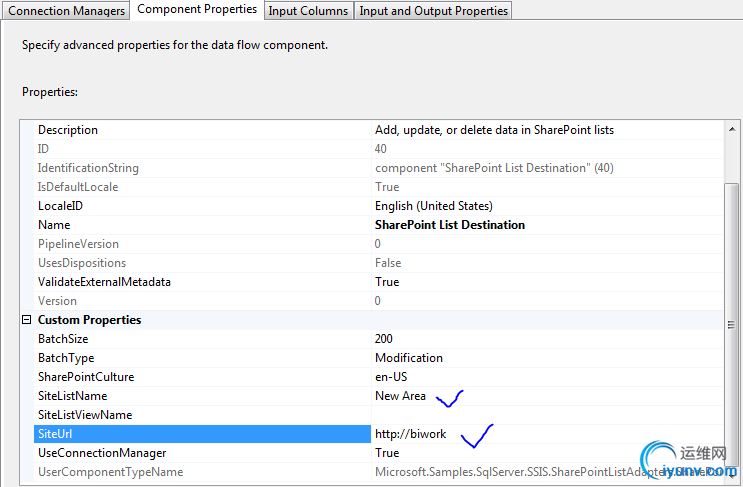Select the SiteUrl property name
Image resolution: width=743 pixels, height=487 pixels.
coord(55,434)
